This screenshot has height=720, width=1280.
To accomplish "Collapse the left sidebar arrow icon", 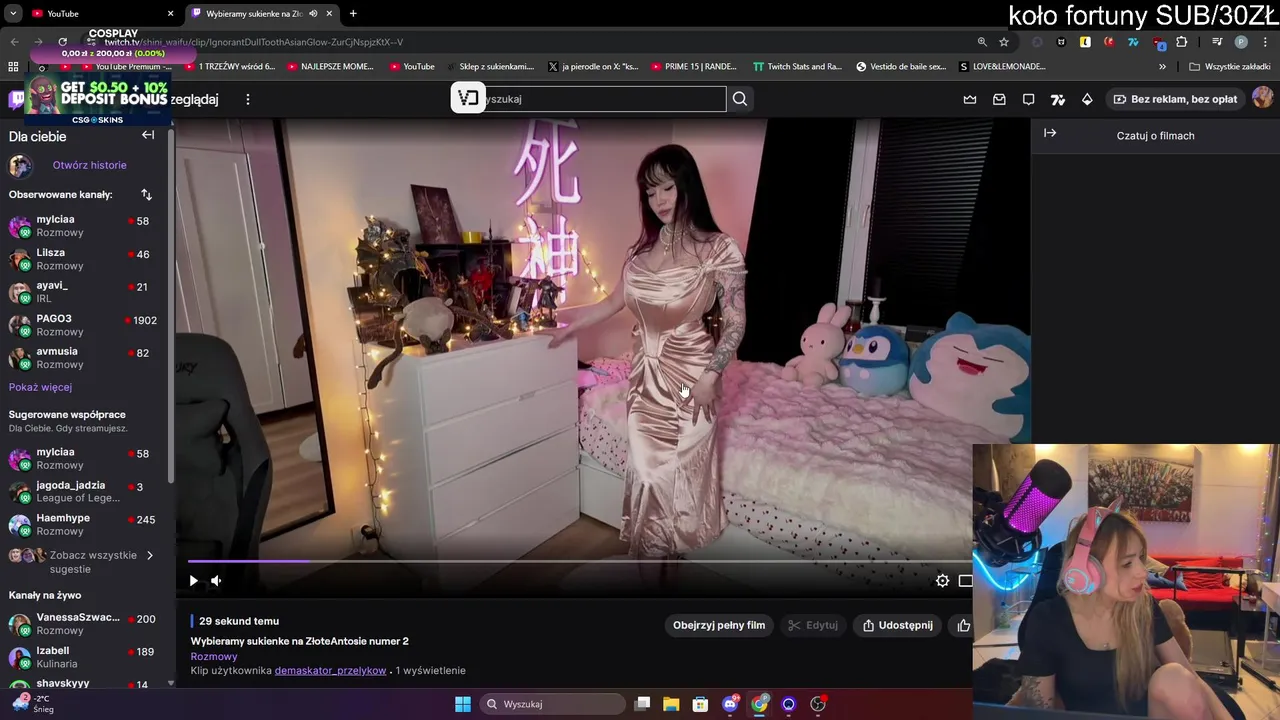I will click(148, 135).
